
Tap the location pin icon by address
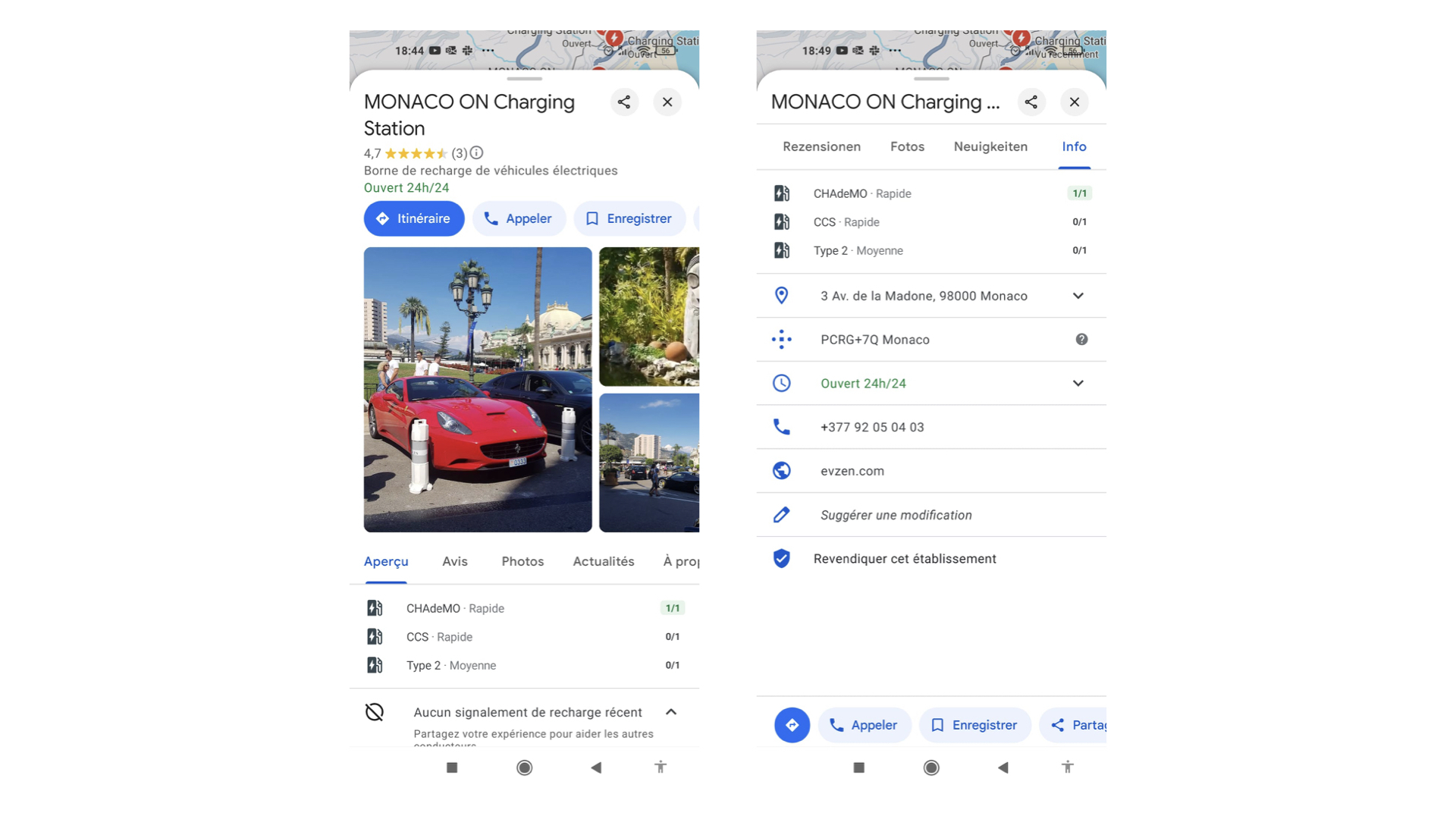(x=782, y=296)
